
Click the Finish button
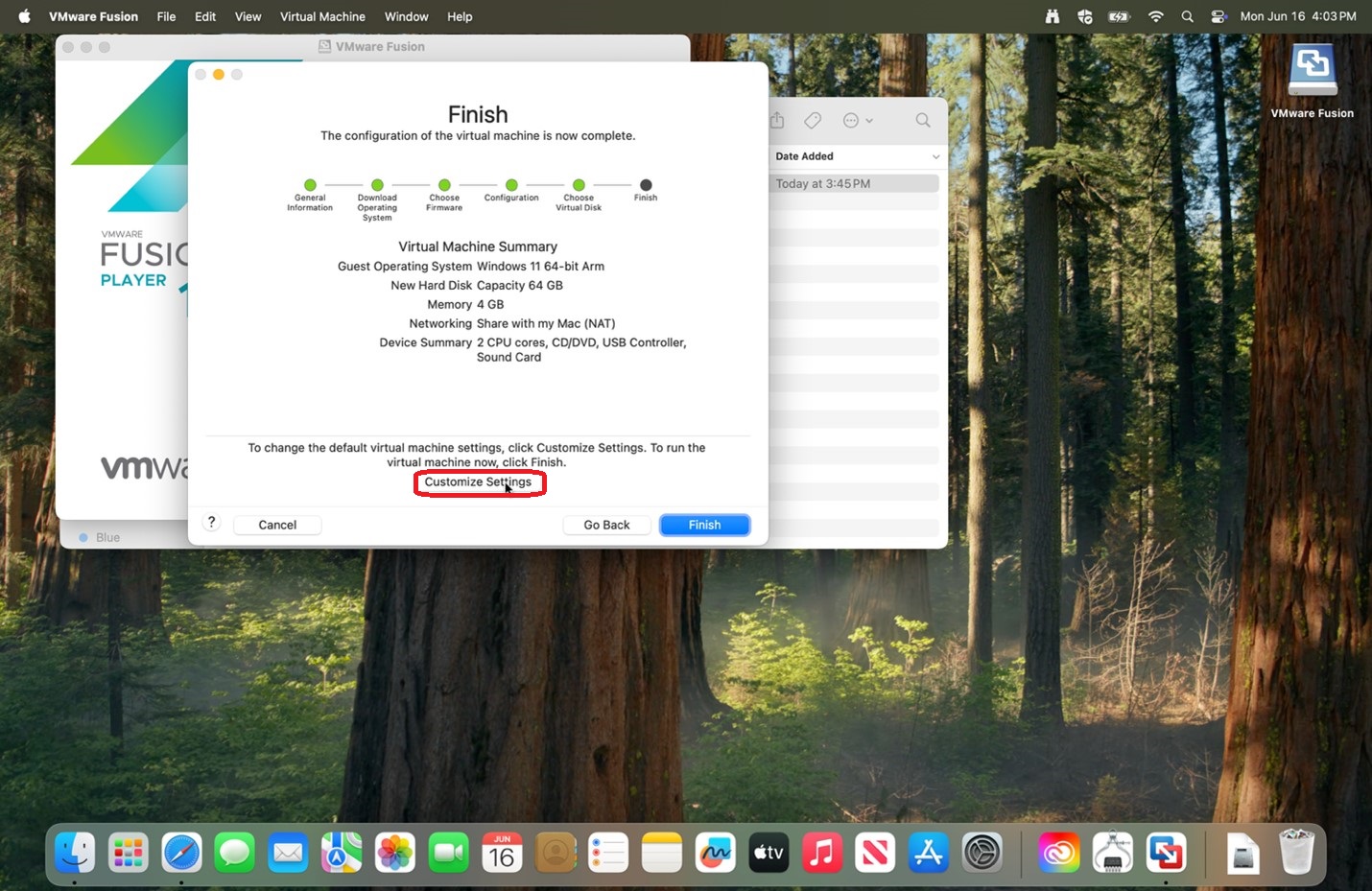[x=704, y=525]
